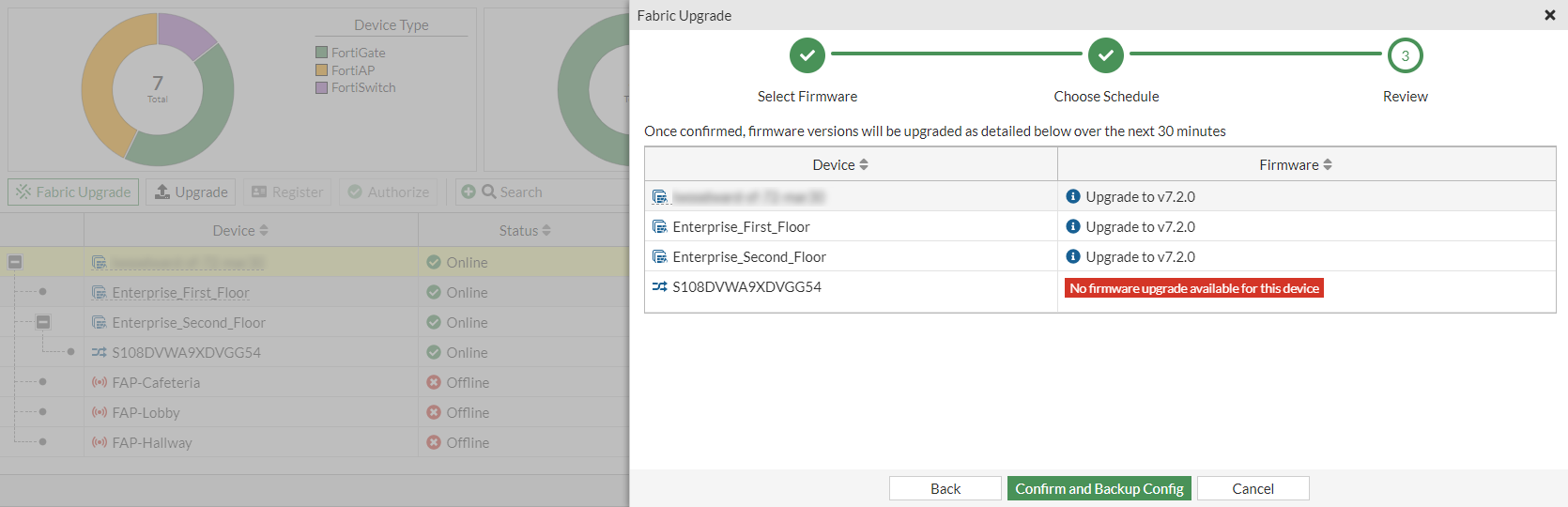Screen dimensions: 1568x507
Task: Click the Select Firmware checkmark step circle
Action: click(807, 55)
